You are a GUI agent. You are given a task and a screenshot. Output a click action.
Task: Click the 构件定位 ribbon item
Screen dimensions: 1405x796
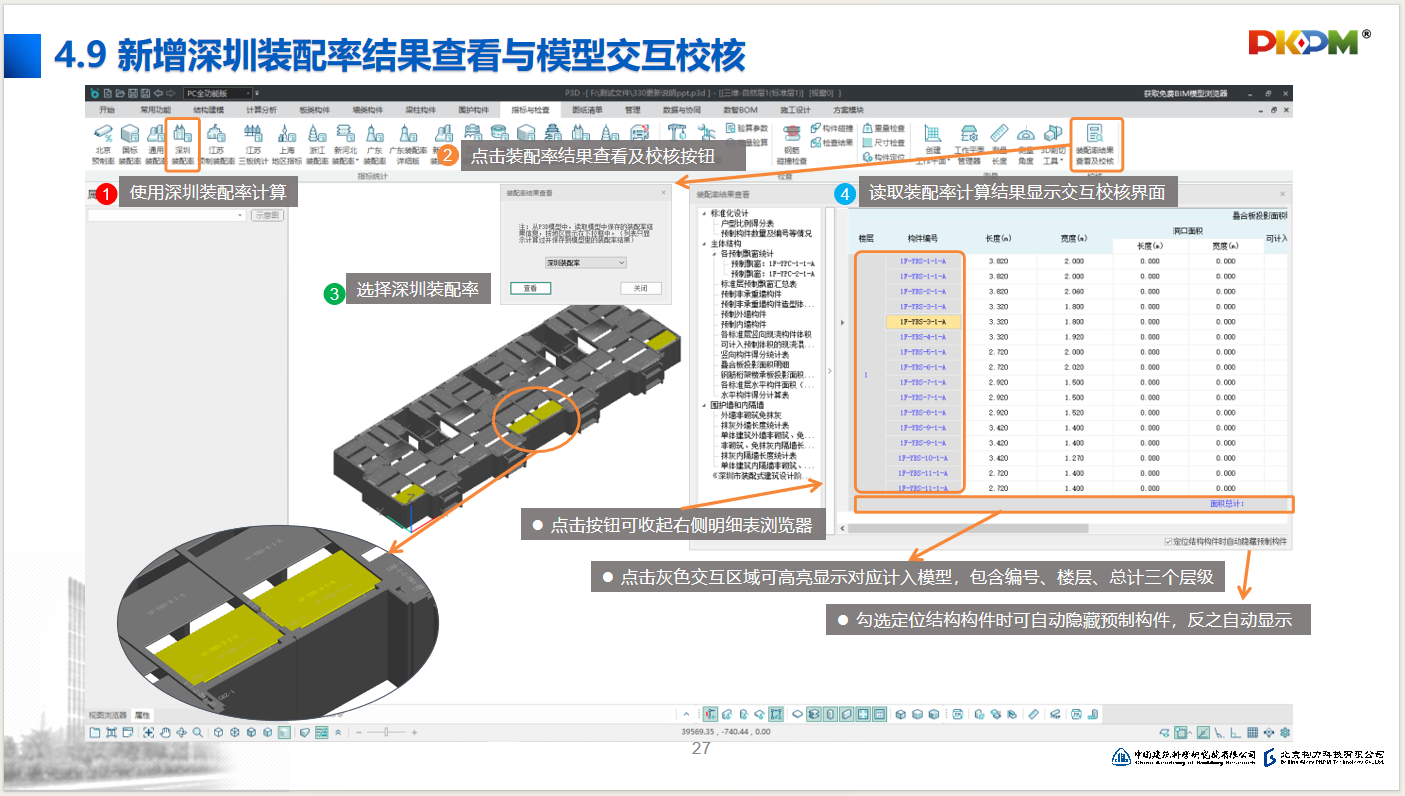(883, 157)
